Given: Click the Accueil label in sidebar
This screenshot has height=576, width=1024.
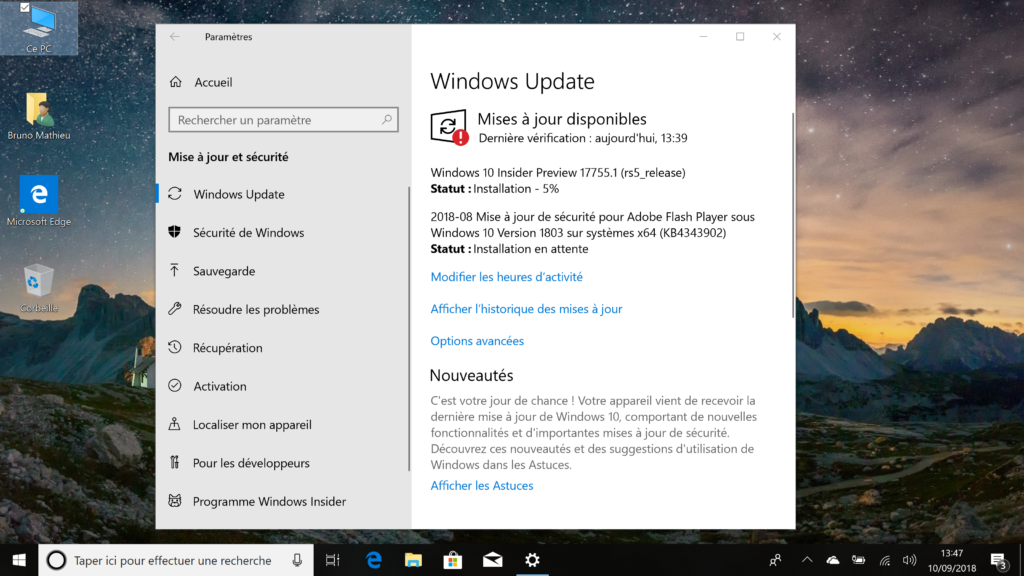Looking at the screenshot, I should [213, 82].
